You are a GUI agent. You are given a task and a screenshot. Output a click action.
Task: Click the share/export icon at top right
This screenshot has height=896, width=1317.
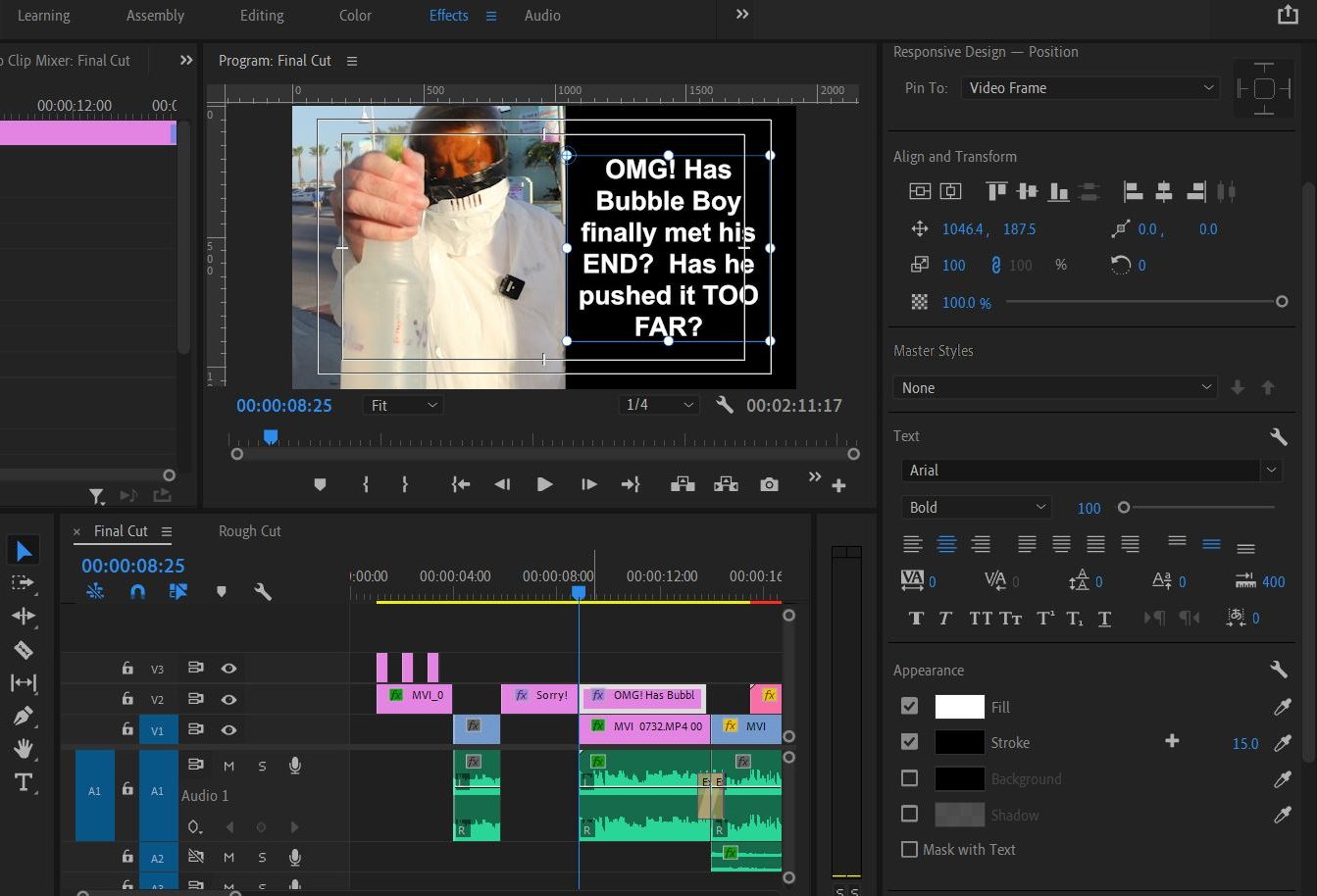tap(1288, 15)
